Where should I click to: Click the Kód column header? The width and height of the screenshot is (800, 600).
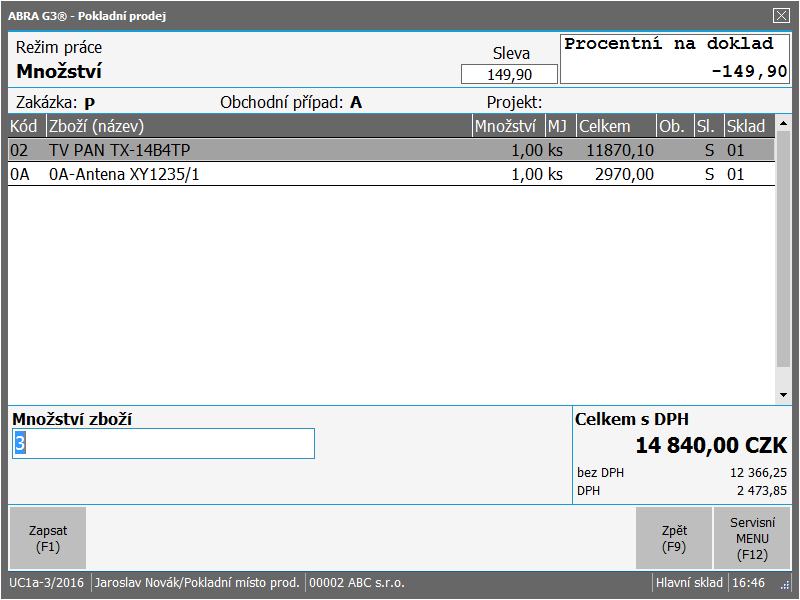click(x=26, y=126)
